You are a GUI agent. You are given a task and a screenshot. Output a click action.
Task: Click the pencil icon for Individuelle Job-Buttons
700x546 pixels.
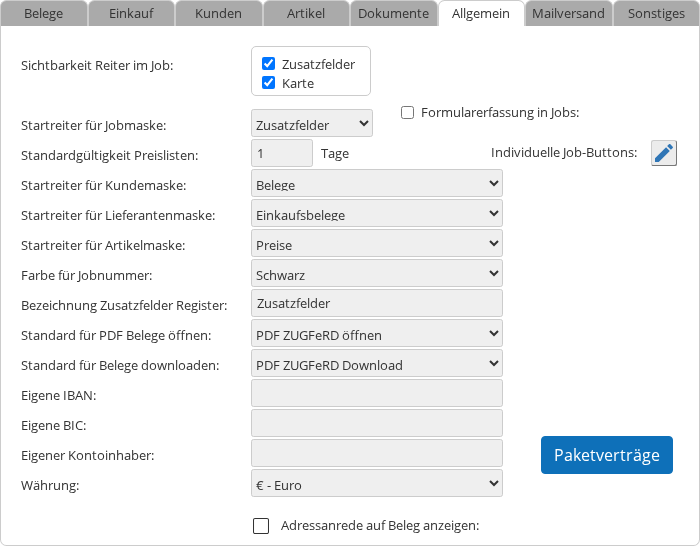tap(664, 153)
